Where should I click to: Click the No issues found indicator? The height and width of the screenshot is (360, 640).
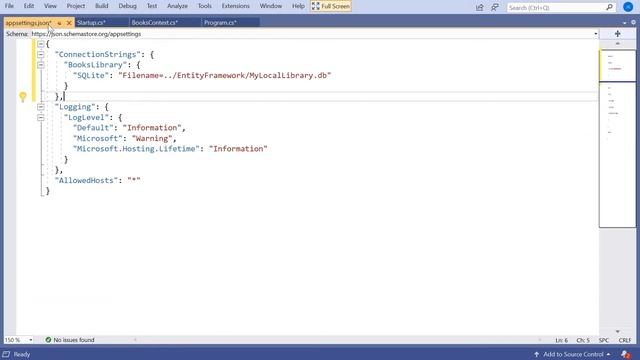point(70,340)
